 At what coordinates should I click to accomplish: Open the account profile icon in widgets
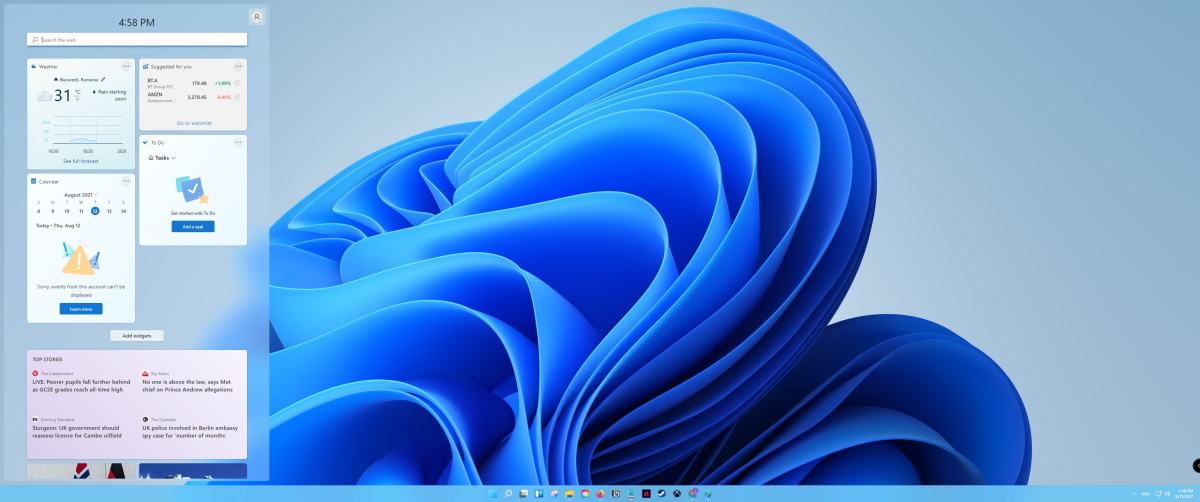tap(257, 17)
